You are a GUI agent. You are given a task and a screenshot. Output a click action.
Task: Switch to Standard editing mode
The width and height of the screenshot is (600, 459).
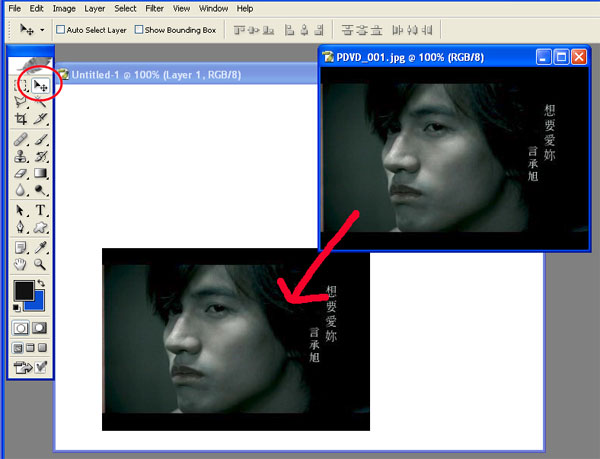(21, 328)
